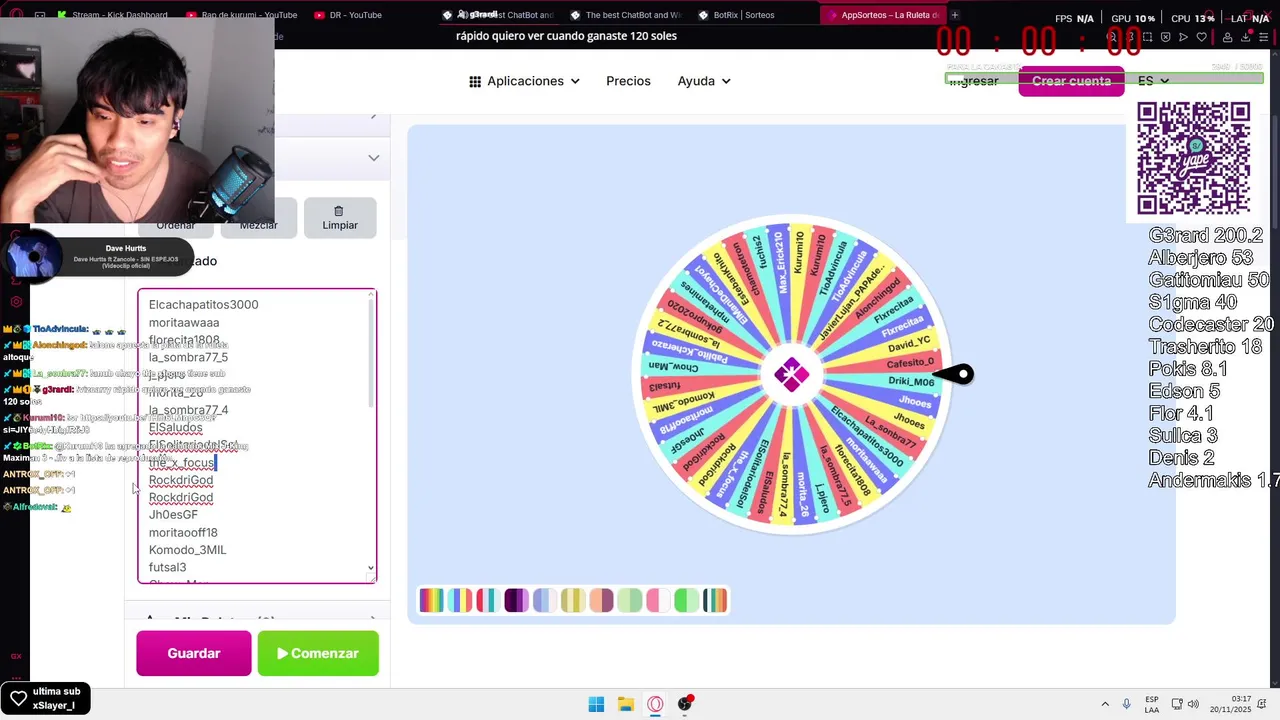1280x720 pixels.
Task: Click the Limpiar button
Action: pos(340,218)
